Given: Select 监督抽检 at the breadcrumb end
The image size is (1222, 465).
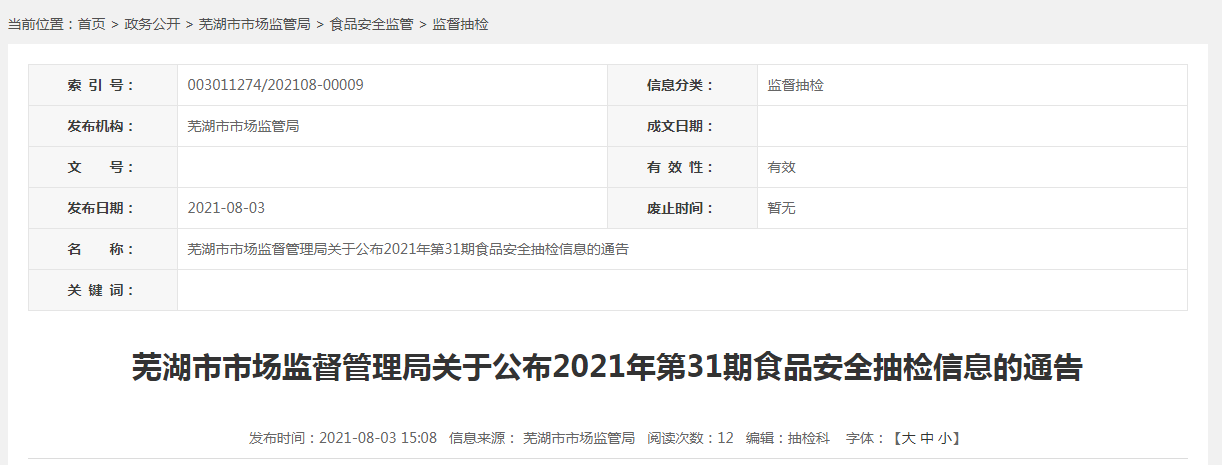Looking at the screenshot, I should click(460, 24).
